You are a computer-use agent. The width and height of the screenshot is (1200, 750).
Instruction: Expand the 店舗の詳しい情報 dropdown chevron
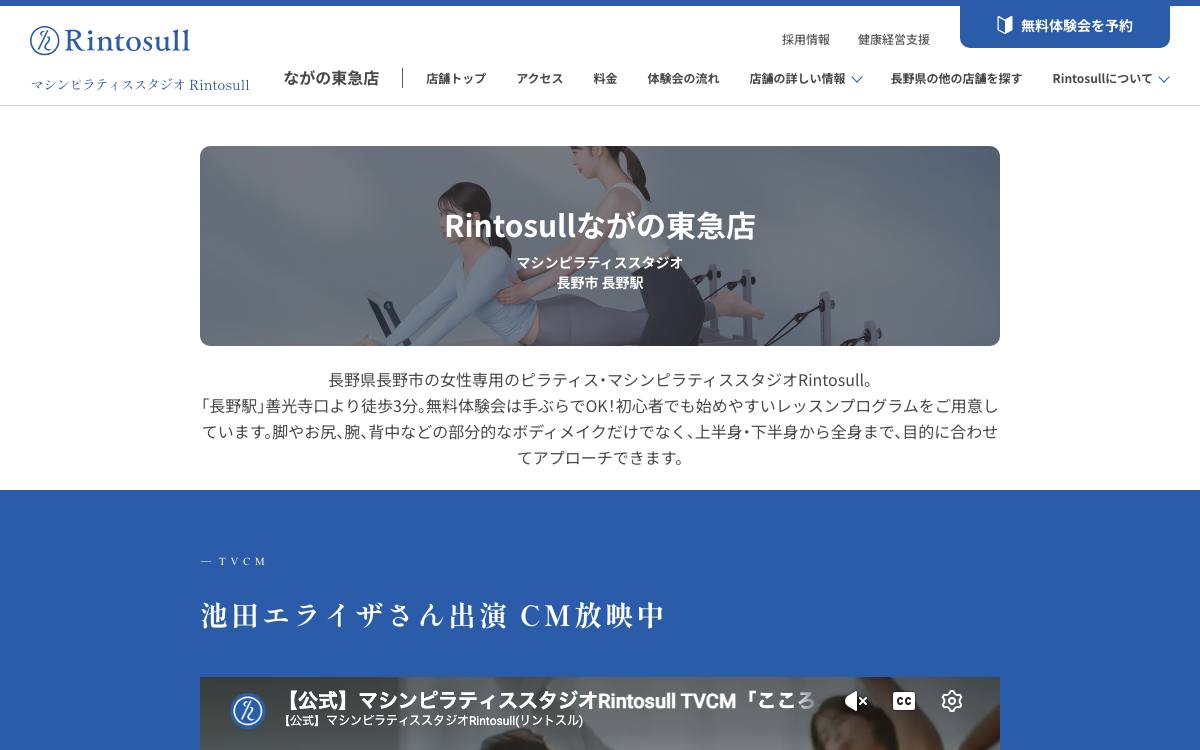pyautogui.click(x=857, y=79)
